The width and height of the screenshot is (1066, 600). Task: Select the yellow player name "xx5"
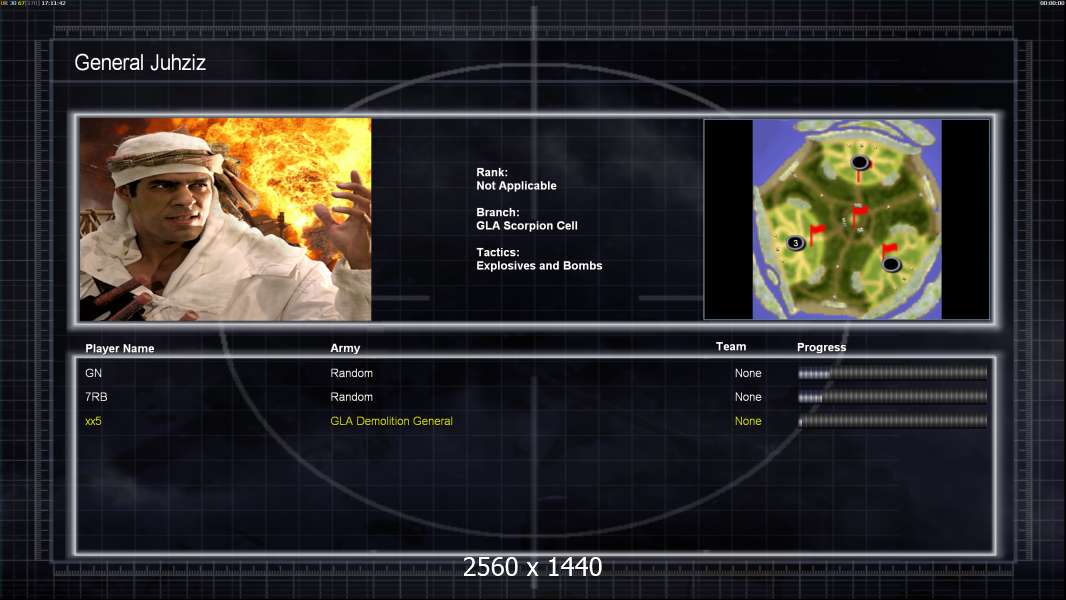[x=93, y=421]
